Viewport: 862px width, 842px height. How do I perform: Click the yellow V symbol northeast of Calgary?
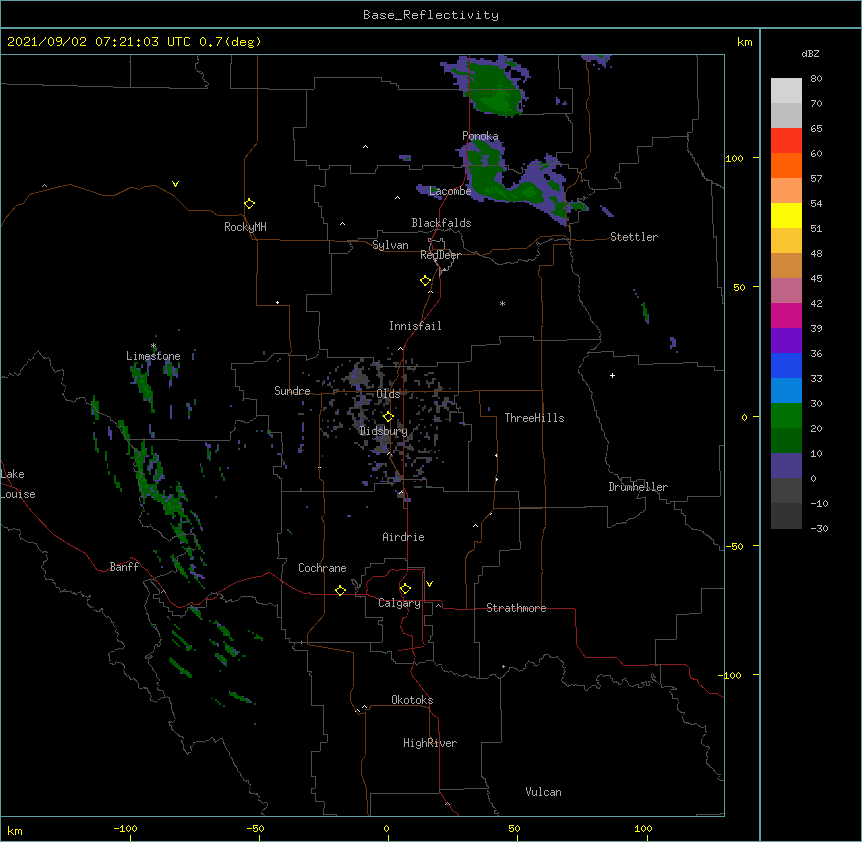pos(429,584)
